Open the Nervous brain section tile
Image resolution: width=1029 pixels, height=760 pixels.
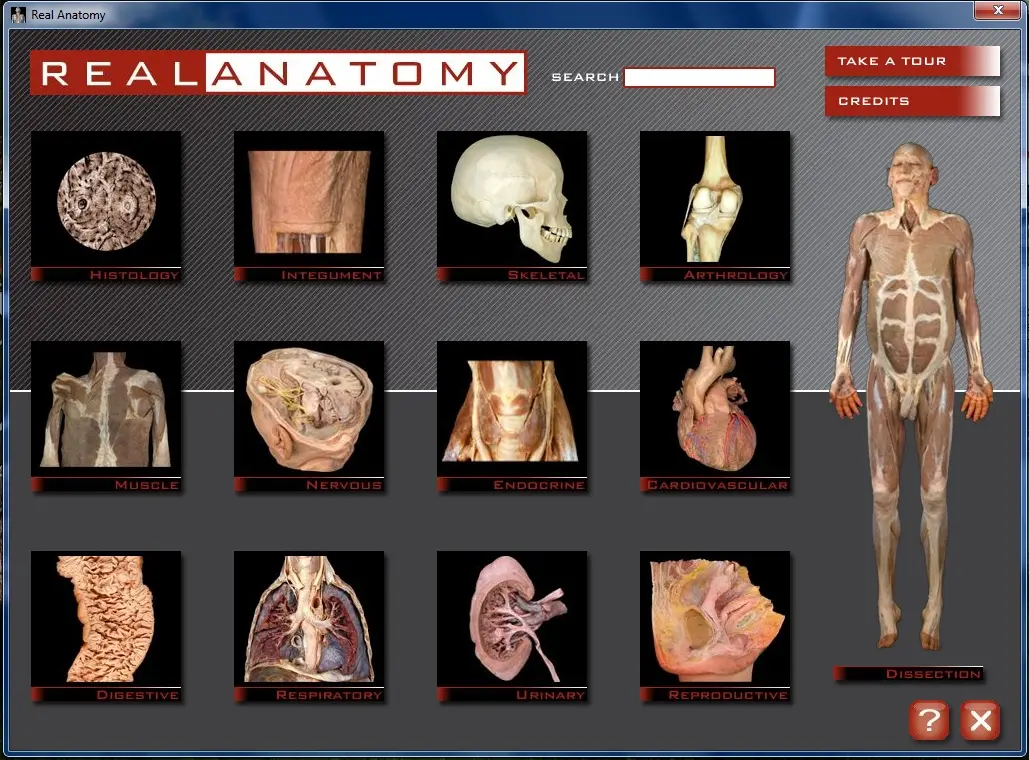[x=309, y=416]
